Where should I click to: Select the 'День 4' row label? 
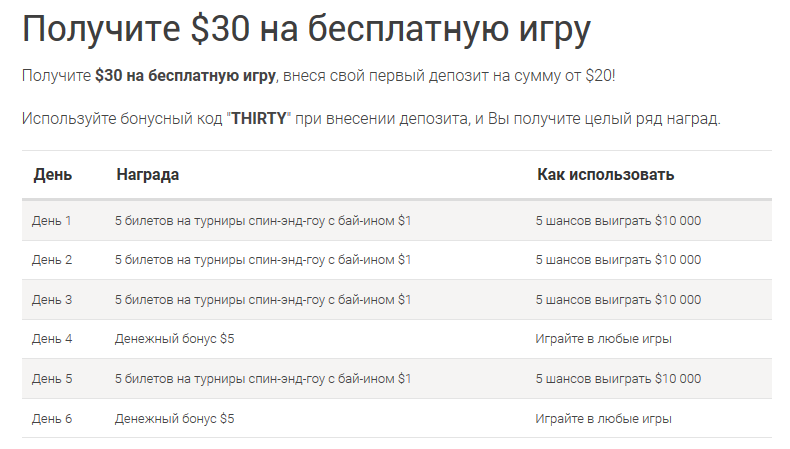(52, 339)
